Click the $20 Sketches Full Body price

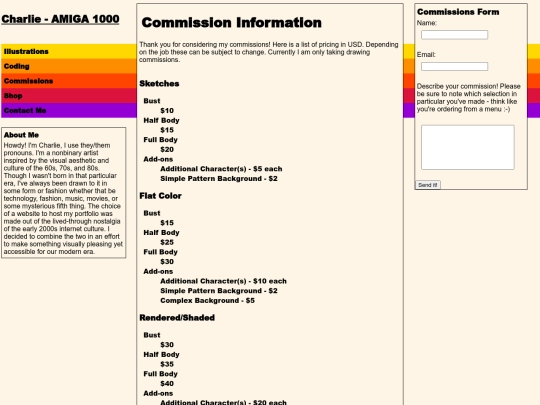167,150
